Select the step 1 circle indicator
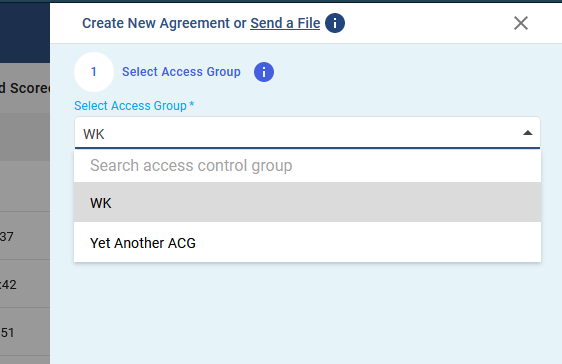The height and width of the screenshot is (364, 562). click(94, 72)
